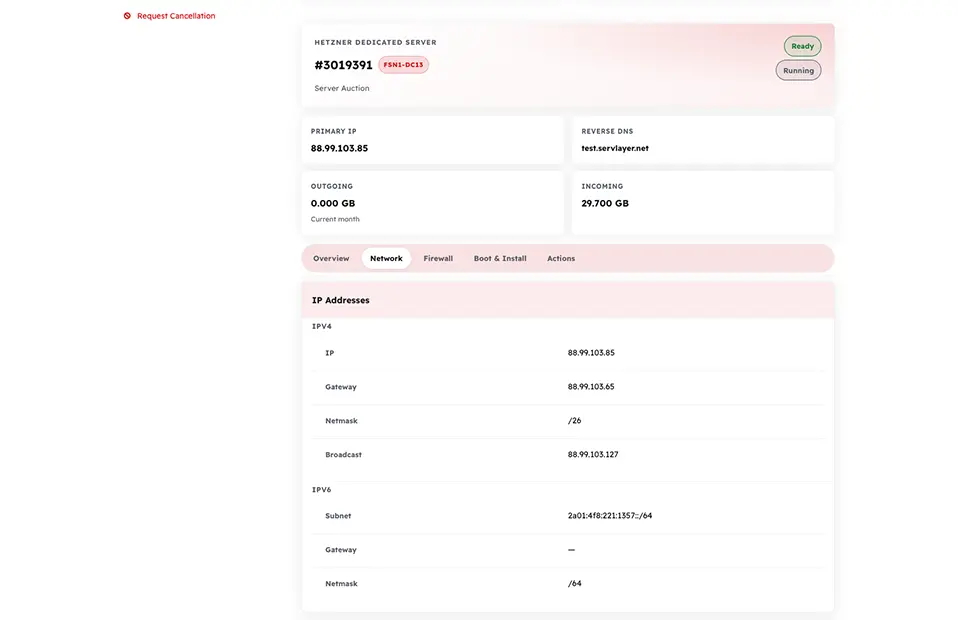Click the FSN1-DC13 datacenter badge
958x620 pixels.
403,65
